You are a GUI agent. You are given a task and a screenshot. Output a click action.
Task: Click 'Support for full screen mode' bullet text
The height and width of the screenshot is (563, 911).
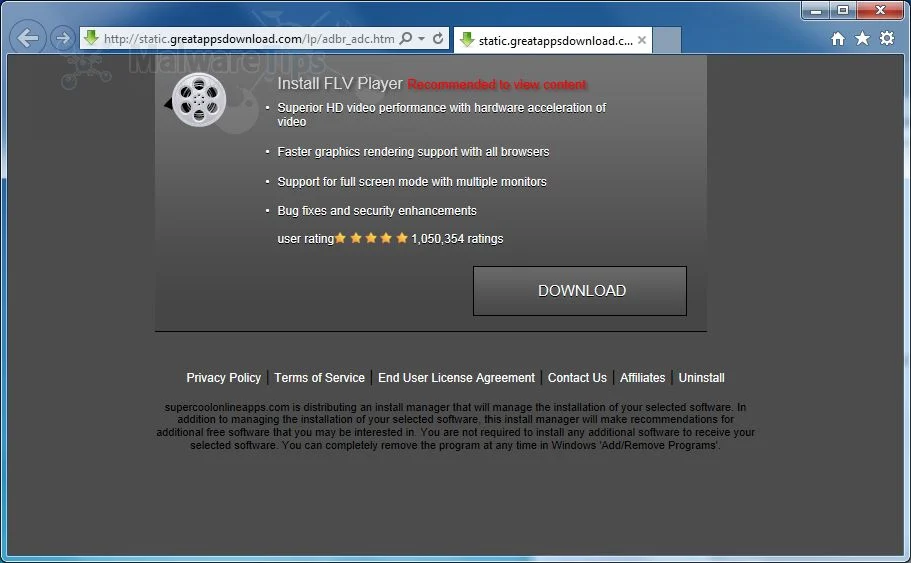(x=412, y=182)
